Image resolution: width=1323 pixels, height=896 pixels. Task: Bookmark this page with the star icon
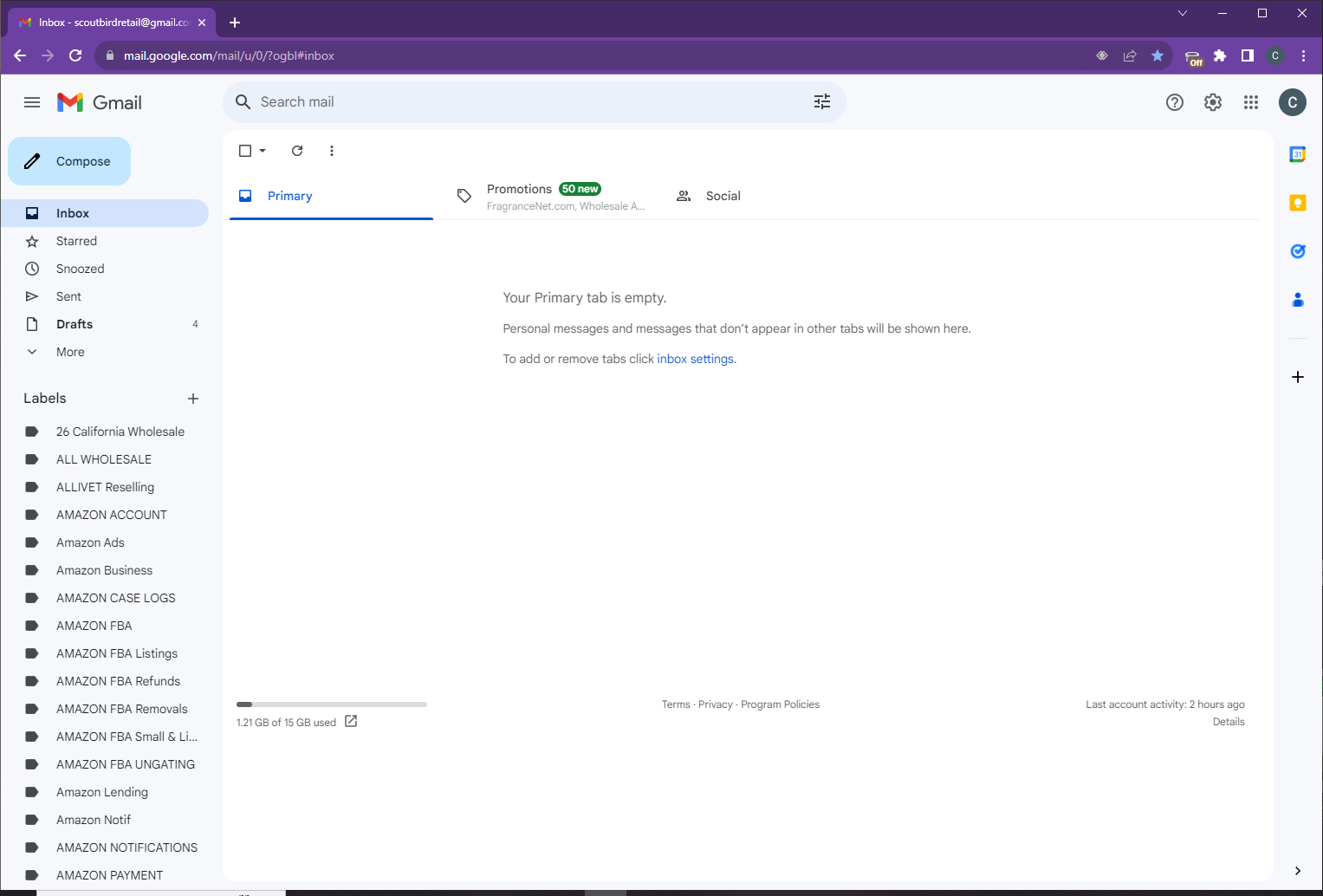pos(1158,55)
